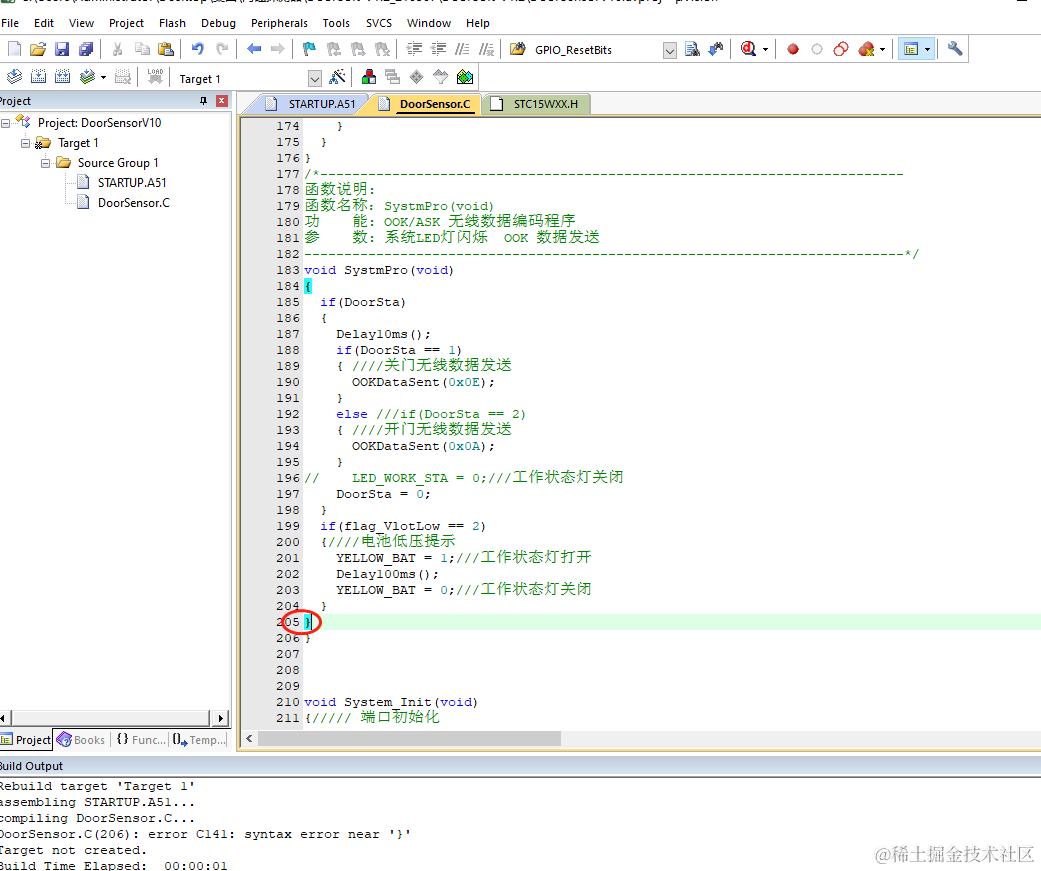Image resolution: width=1041 pixels, height=871 pixels.
Task: Click the Build target icon
Action: click(39, 77)
